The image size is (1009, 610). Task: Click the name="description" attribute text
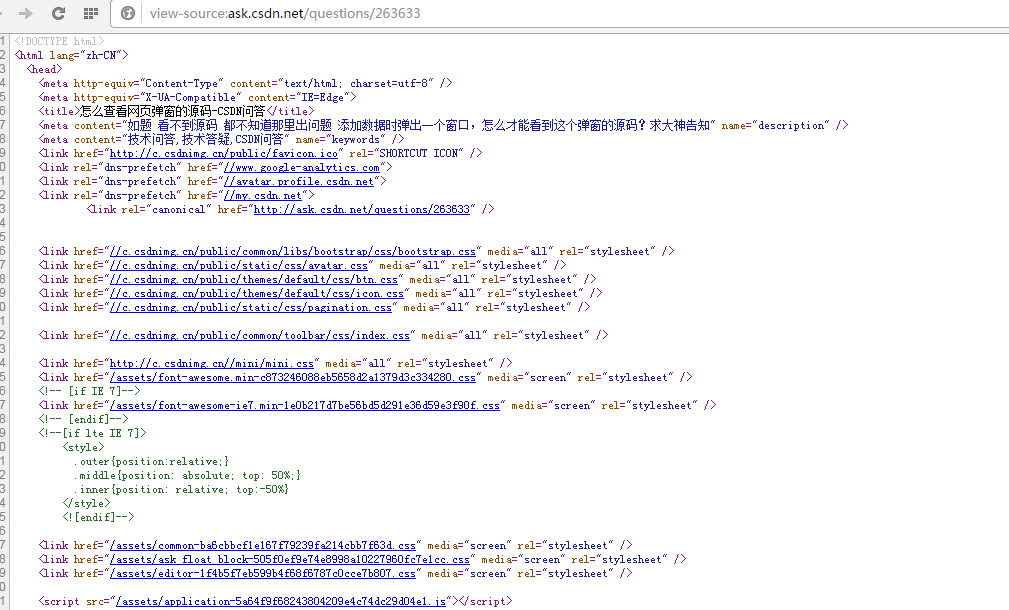[775, 125]
